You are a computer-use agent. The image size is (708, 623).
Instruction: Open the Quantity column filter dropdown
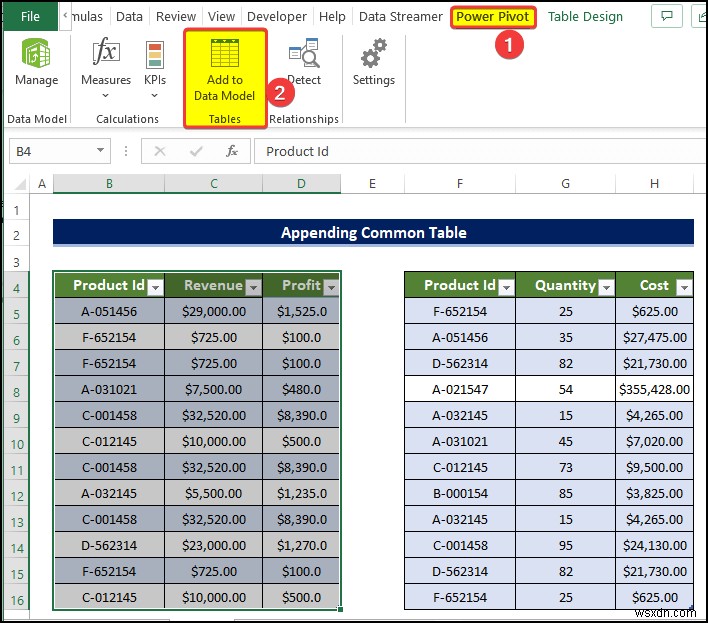tap(607, 287)
